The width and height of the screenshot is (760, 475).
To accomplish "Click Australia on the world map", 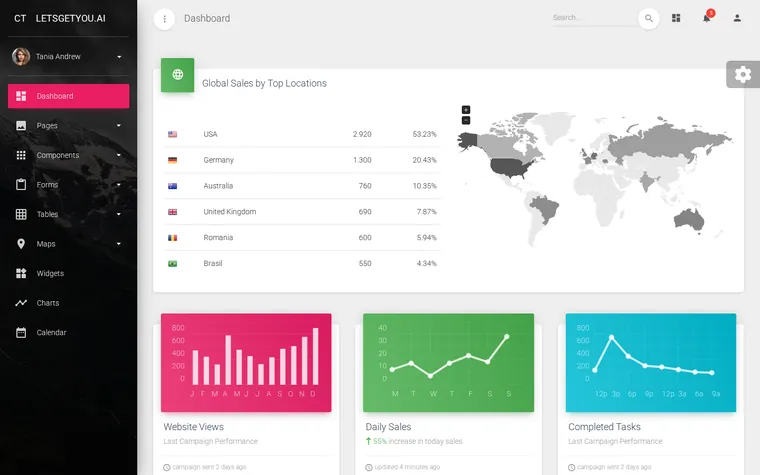I will click(689, 220).
